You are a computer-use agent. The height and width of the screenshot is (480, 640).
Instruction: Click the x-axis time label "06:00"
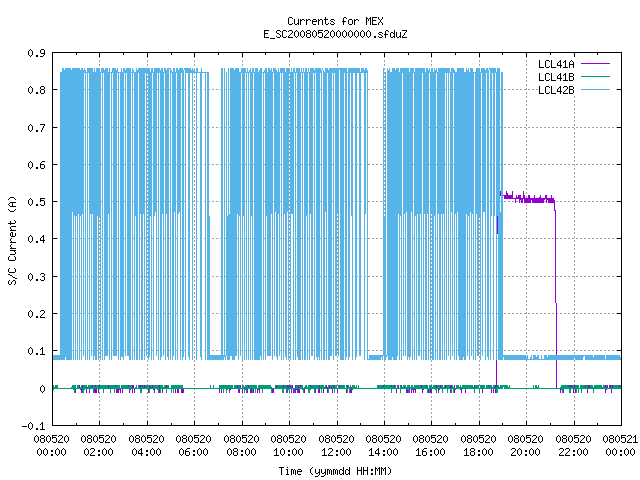(x=193, y=452)
